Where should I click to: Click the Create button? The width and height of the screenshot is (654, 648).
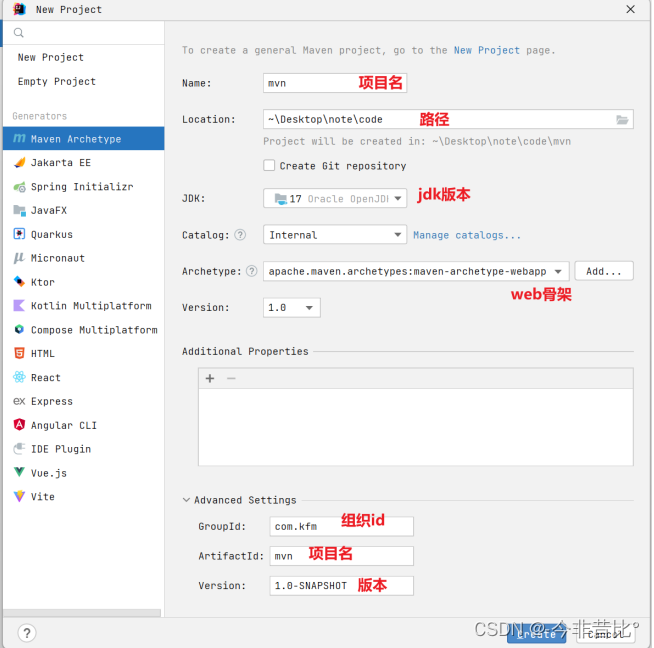536,634
